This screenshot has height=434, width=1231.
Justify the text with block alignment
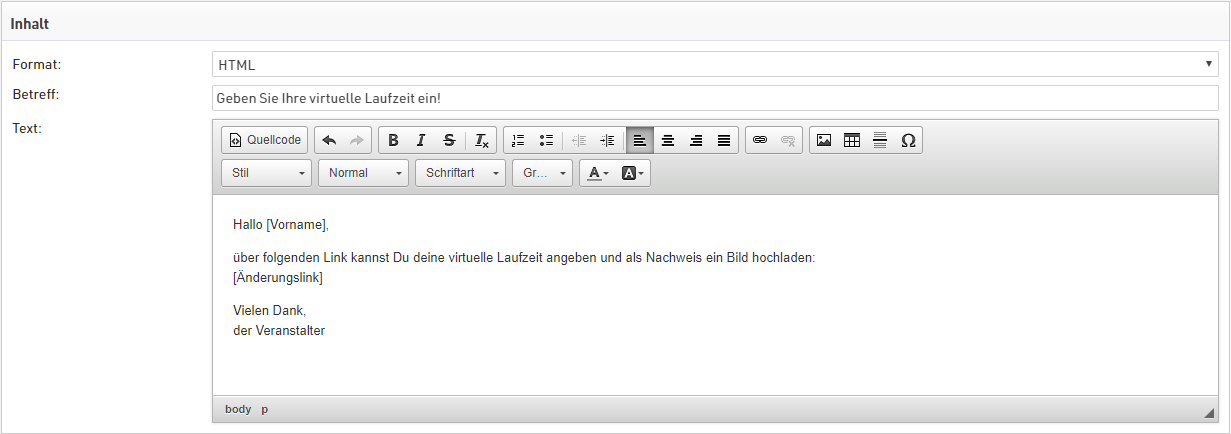coord(724,140)
